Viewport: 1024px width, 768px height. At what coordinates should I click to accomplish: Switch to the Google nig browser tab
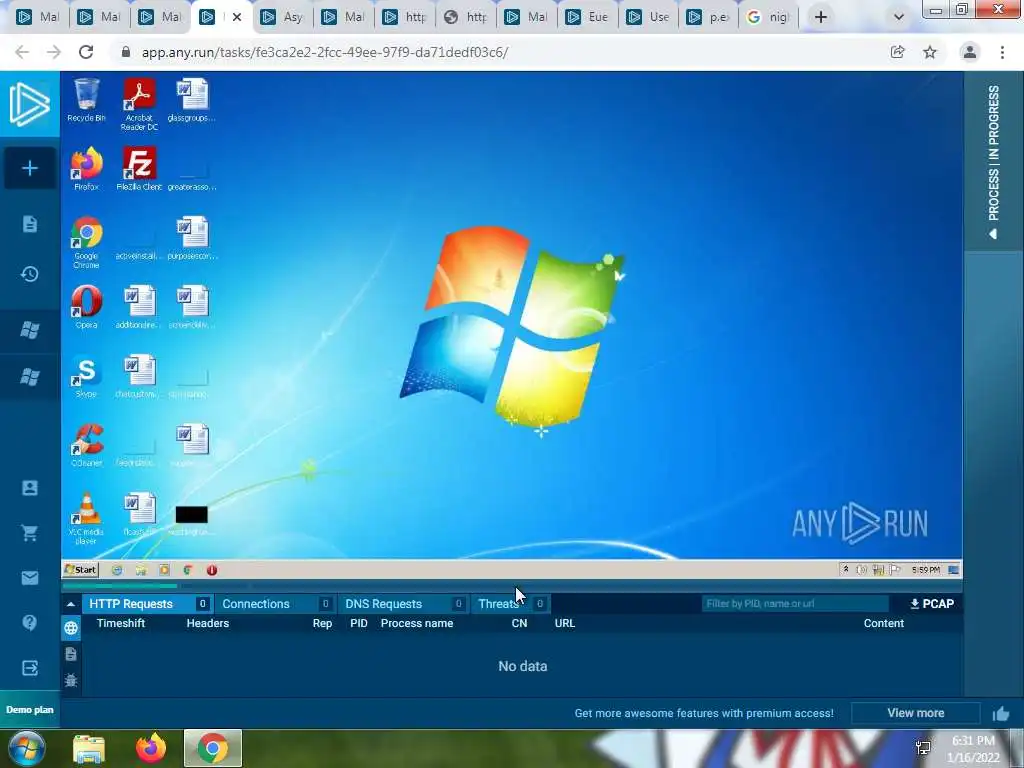click(x=769, y=17)
